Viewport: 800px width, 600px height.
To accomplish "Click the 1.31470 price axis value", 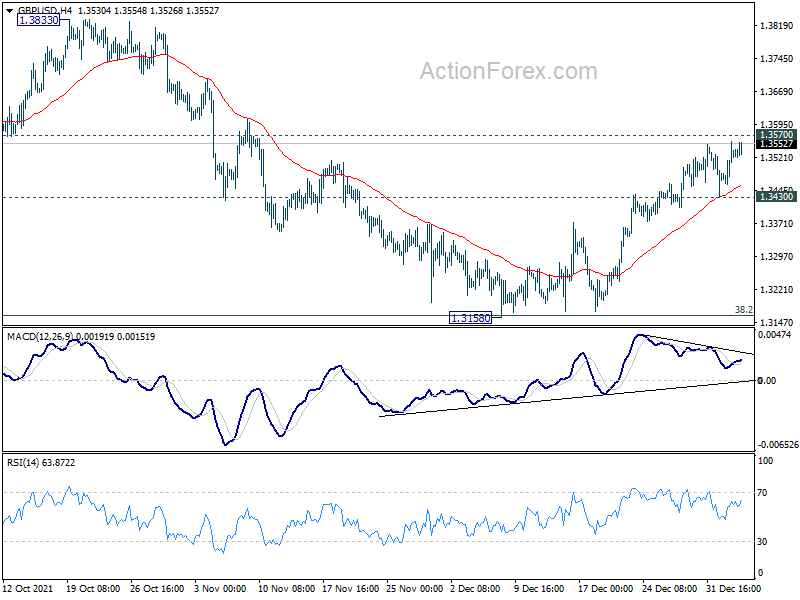I will (777, 322).
